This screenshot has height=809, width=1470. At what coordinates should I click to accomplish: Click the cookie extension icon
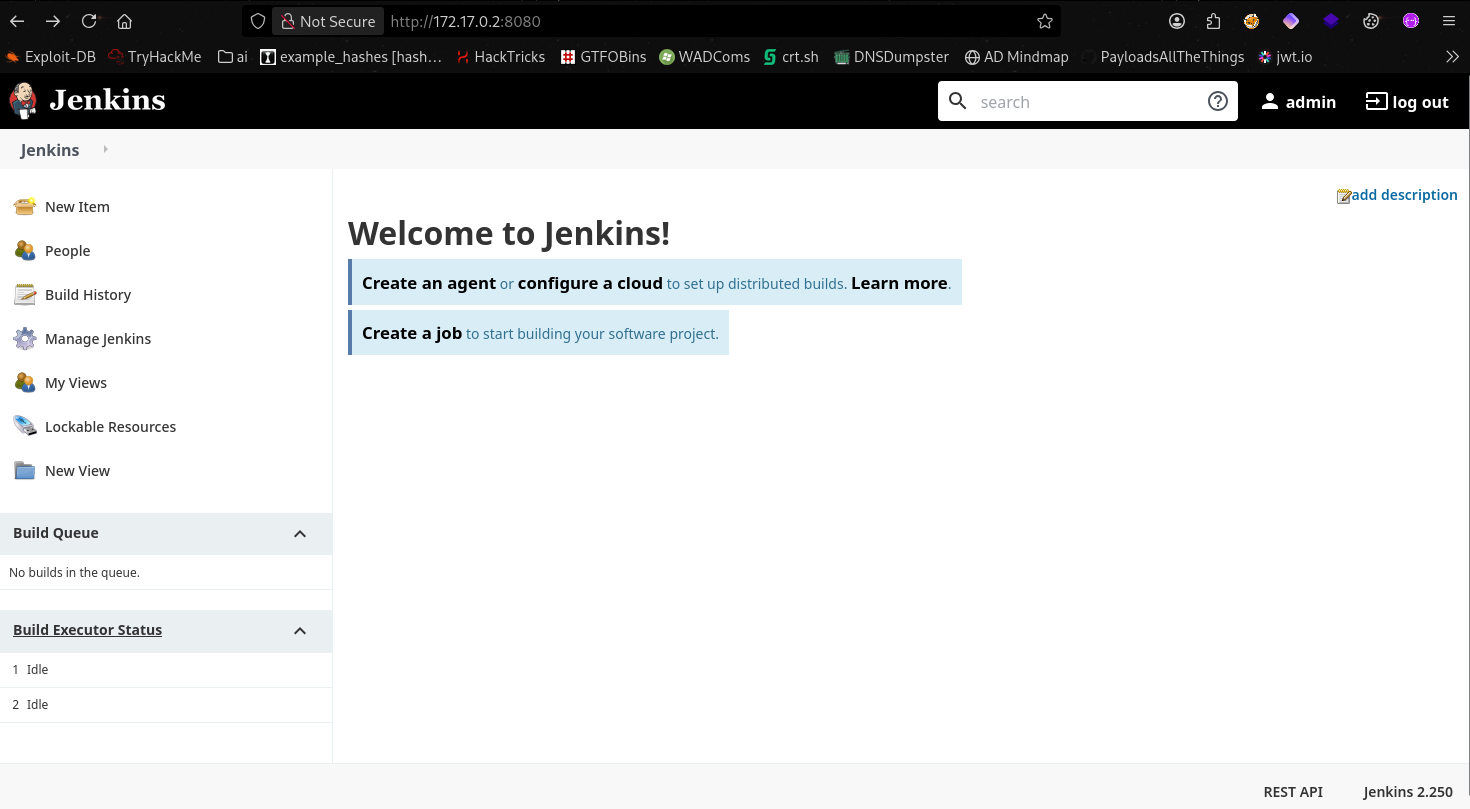coord(1372,21)
